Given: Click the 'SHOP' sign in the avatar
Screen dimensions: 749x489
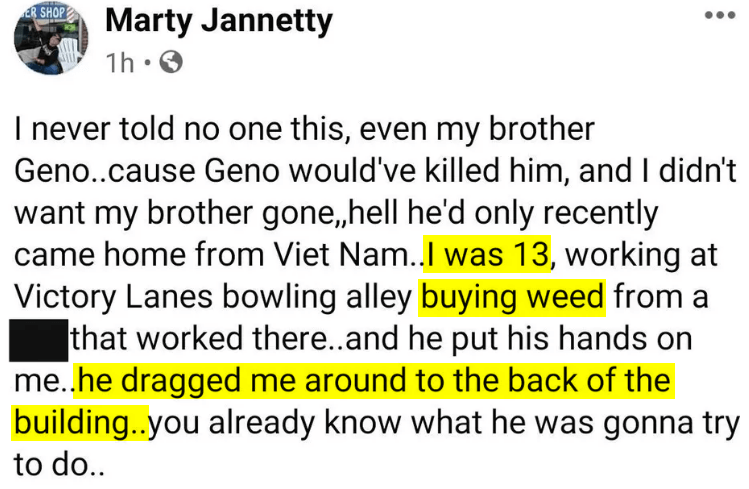Looking at the screenshot, I should 52,12.
